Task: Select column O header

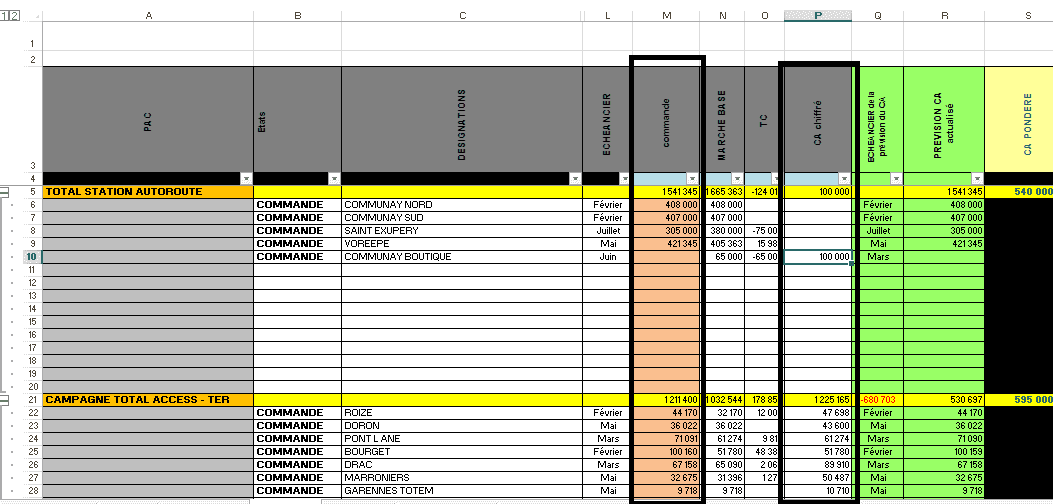Action: tap(764, 16)
